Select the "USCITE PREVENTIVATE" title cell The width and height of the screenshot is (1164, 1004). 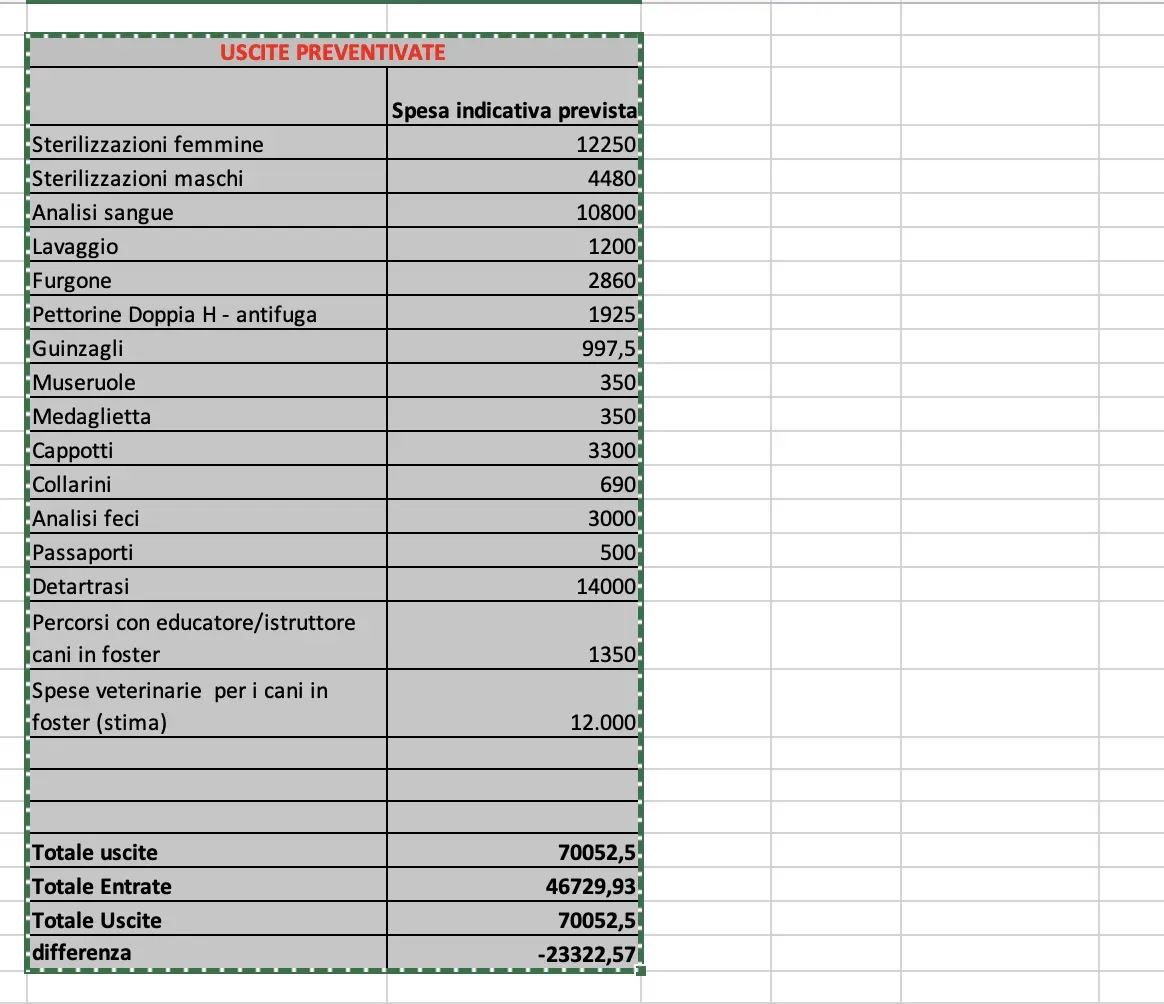pyautogui.click(x=332, y=52)
